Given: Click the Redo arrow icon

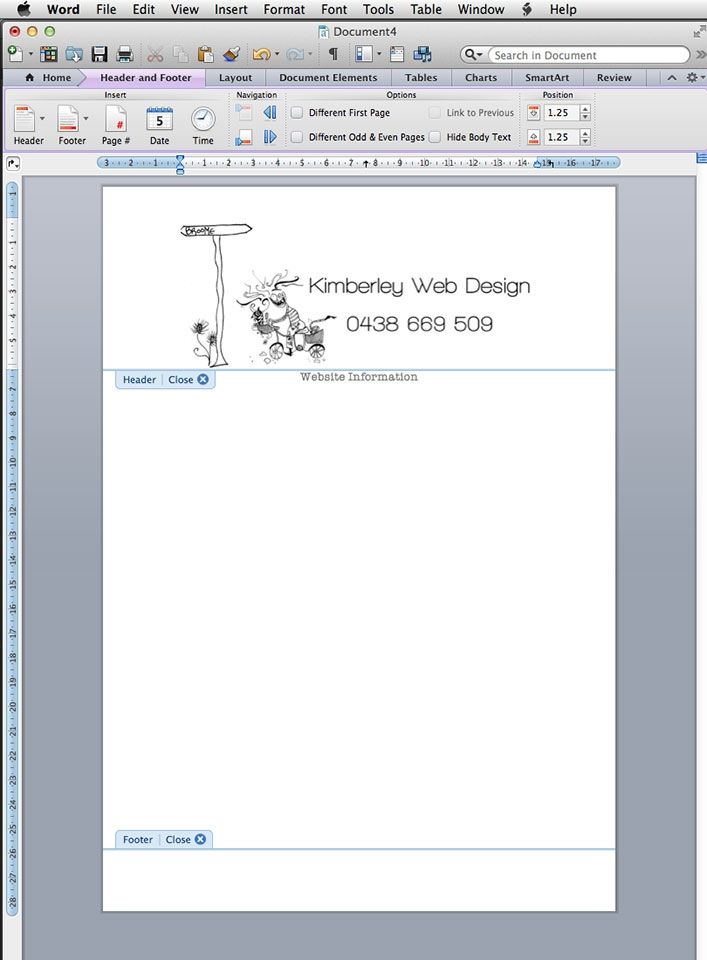Looking at the screenshot, I should (295, 54).
